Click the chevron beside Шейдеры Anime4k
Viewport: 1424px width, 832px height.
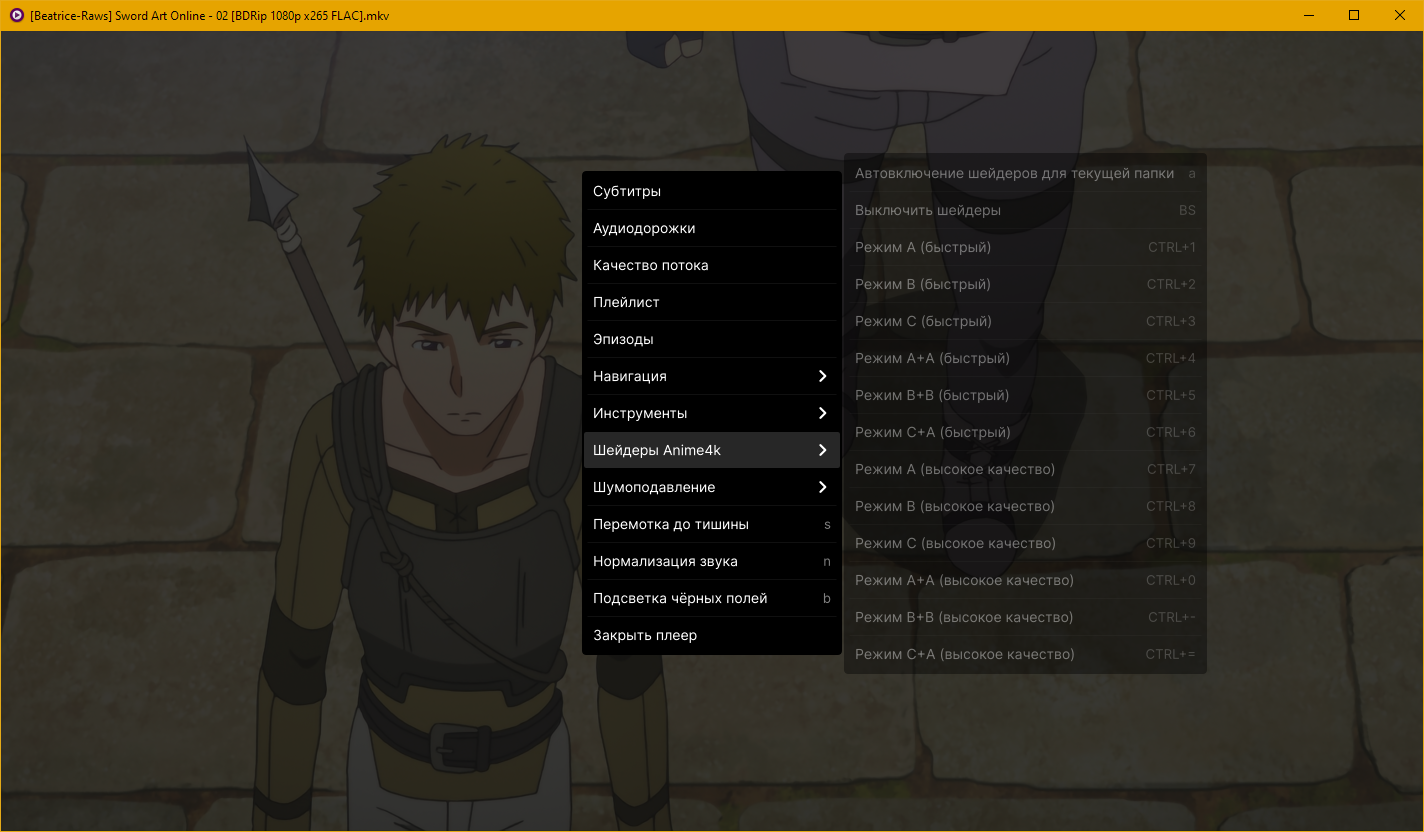(822, 450)
